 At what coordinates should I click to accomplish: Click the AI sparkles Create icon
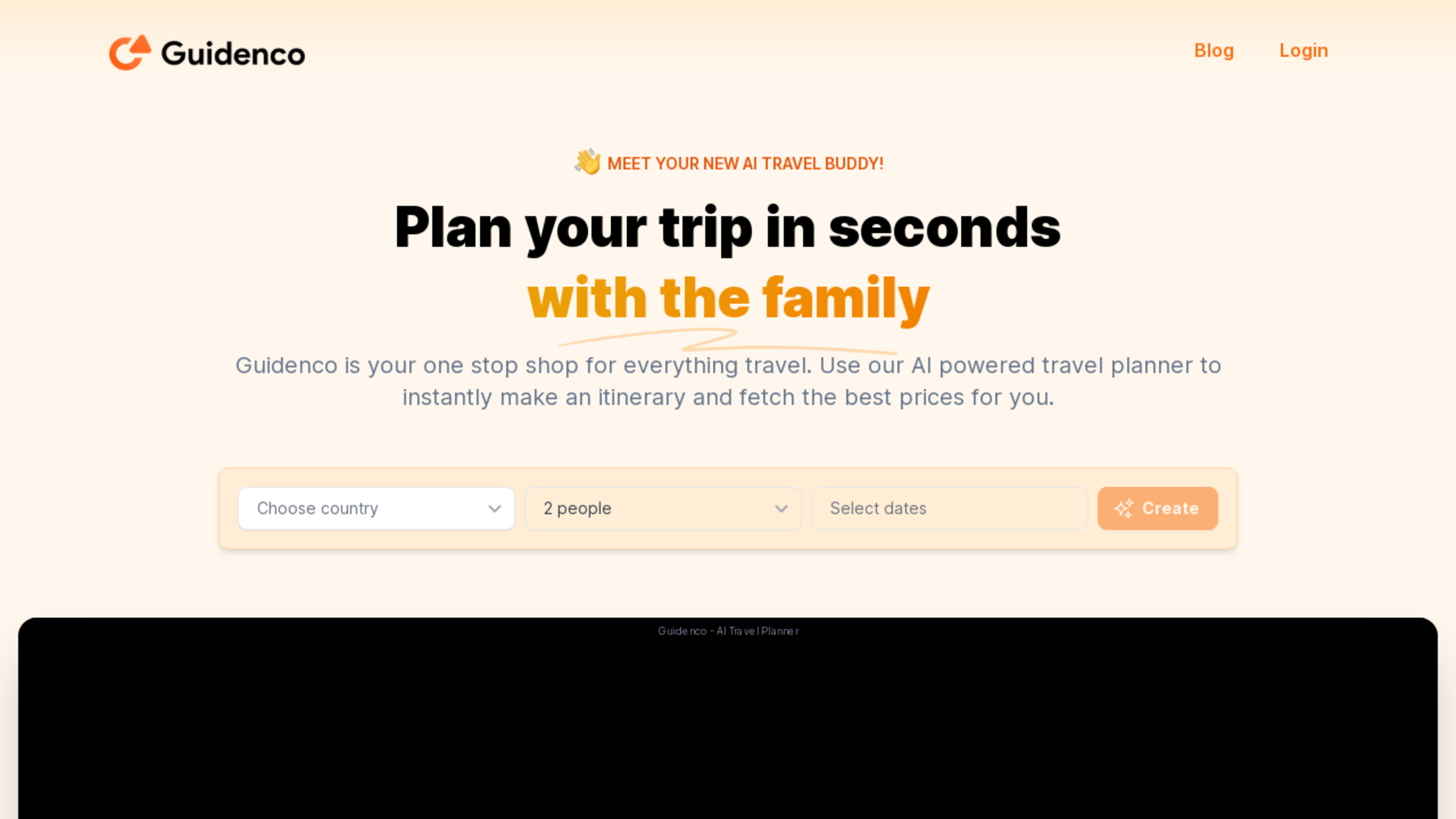click(1123, 508)
